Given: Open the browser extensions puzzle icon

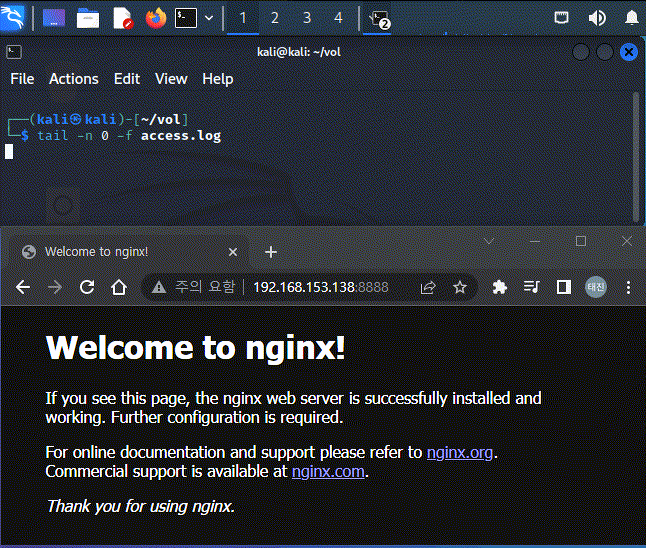Looking at the screenshot, I should click(499, 287).
